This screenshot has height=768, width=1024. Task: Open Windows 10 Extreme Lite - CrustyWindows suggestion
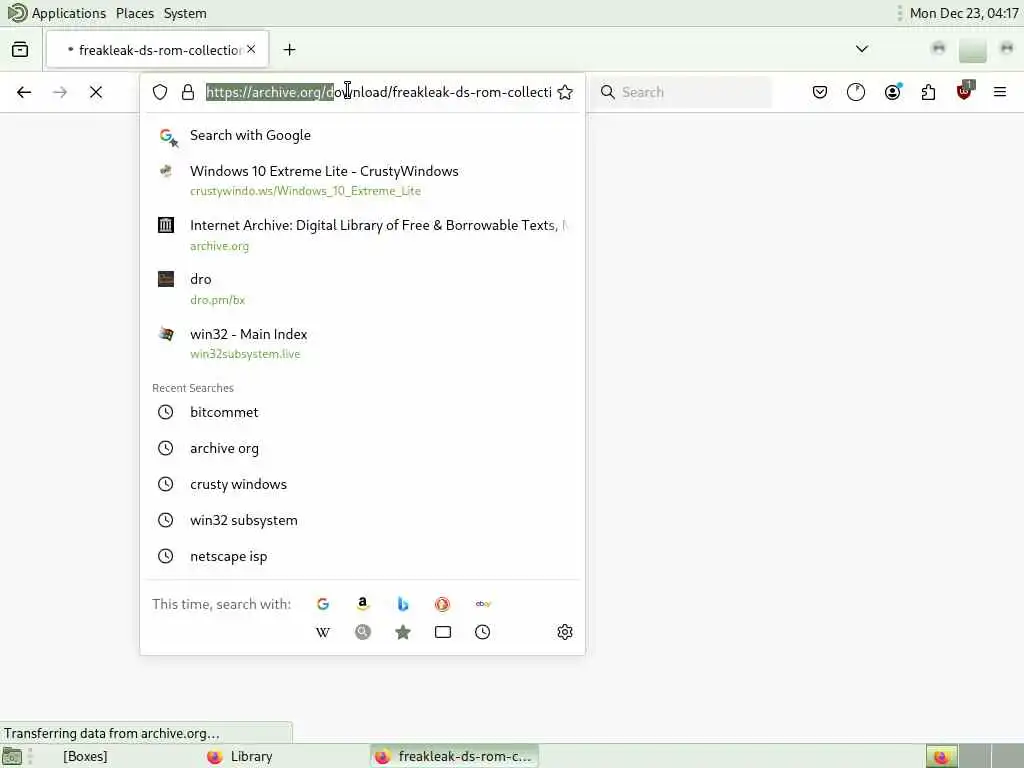tap(362, 180)
